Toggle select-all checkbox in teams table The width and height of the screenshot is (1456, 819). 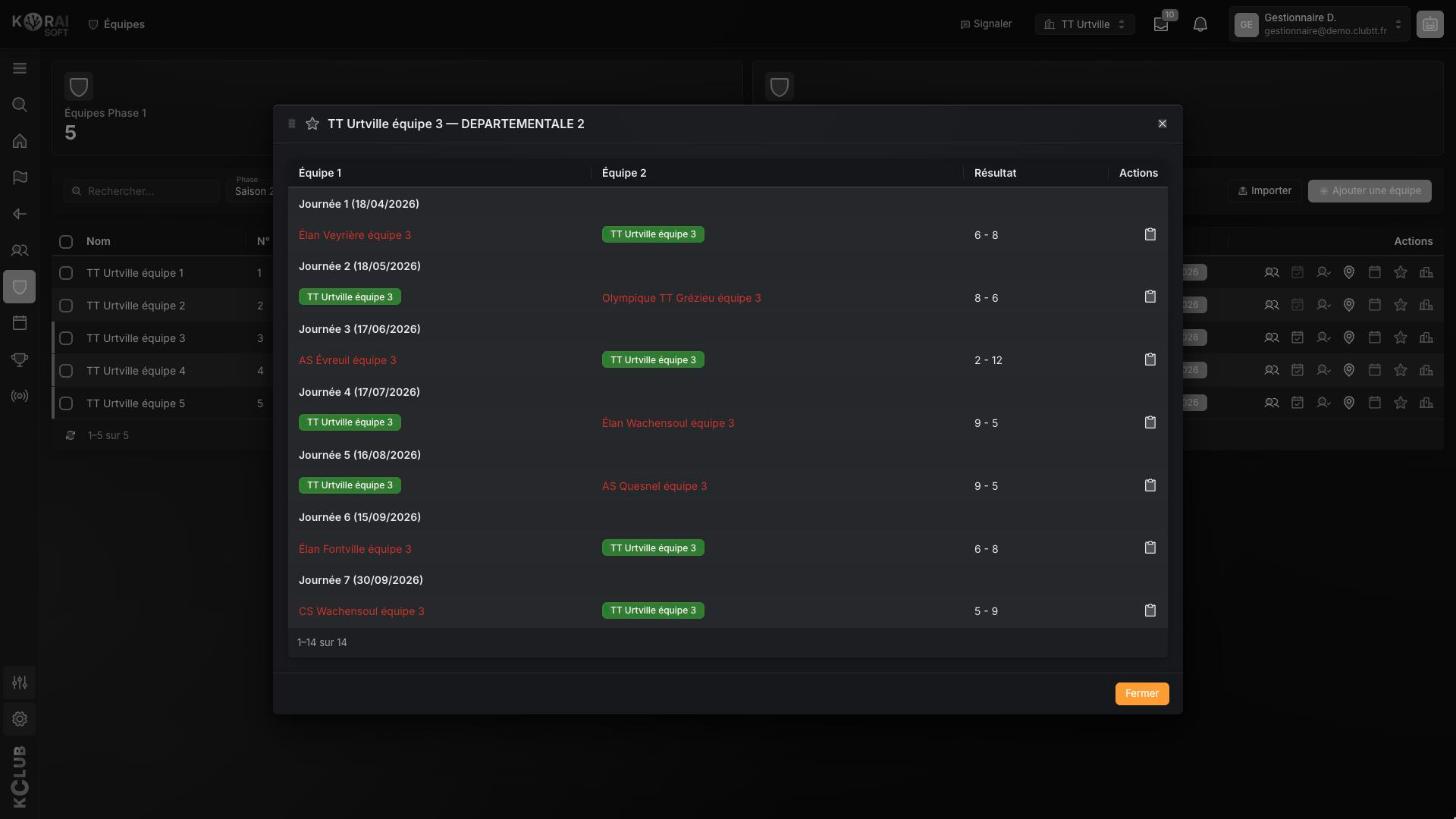pos(66,241)
